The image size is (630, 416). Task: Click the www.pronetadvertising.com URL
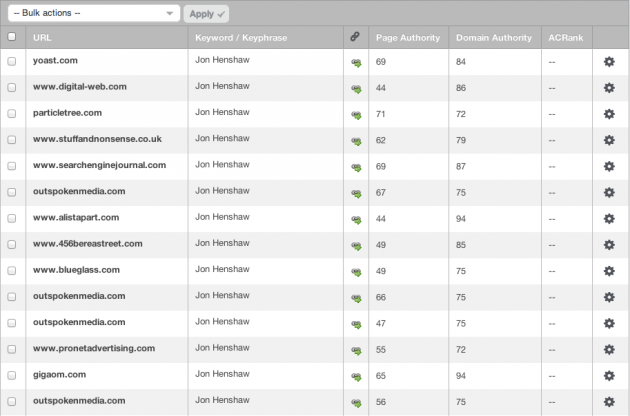[94, 348]
